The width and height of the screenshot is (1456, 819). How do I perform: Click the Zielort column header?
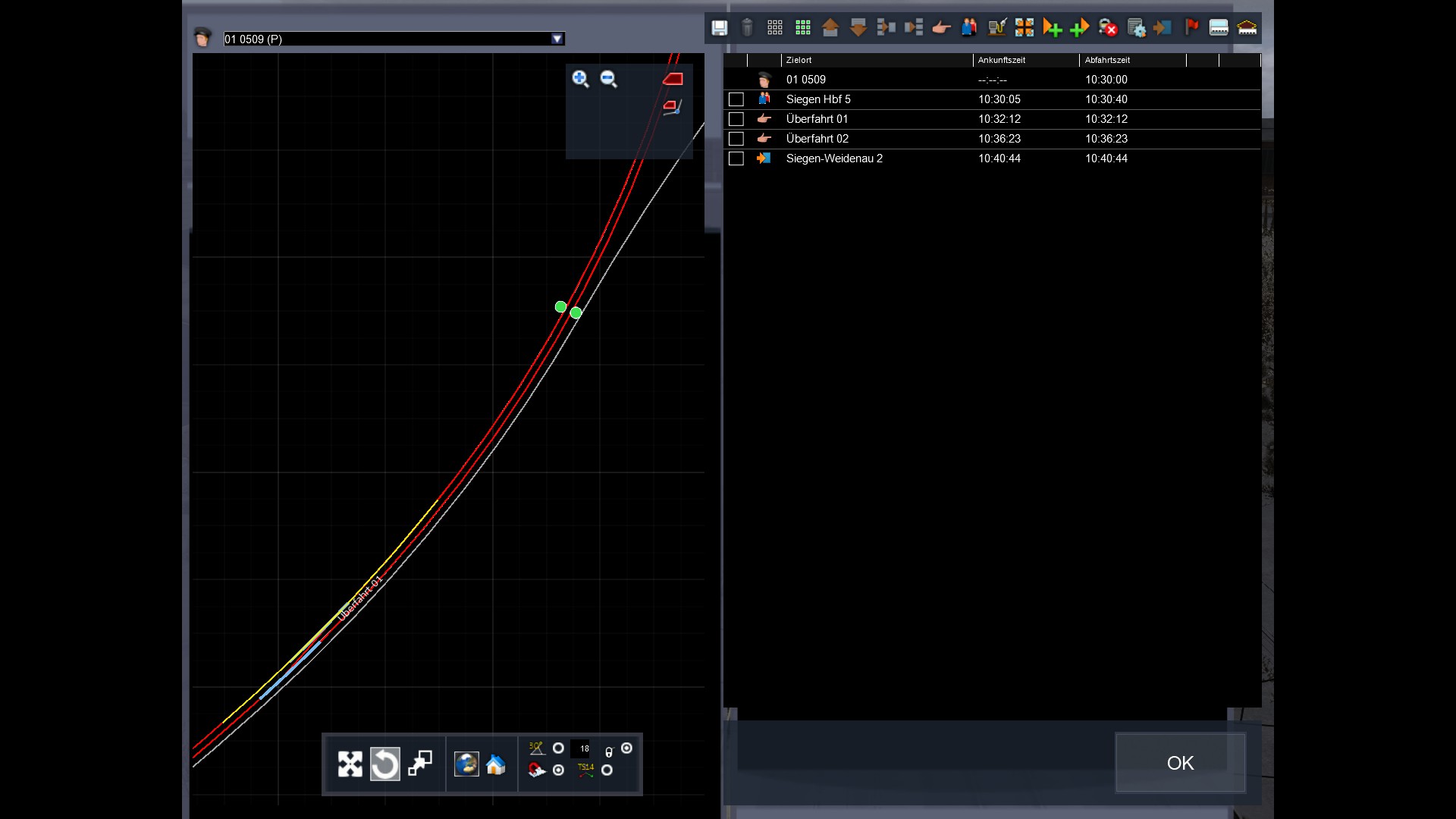pyautogui.click(x=799, y=60)
